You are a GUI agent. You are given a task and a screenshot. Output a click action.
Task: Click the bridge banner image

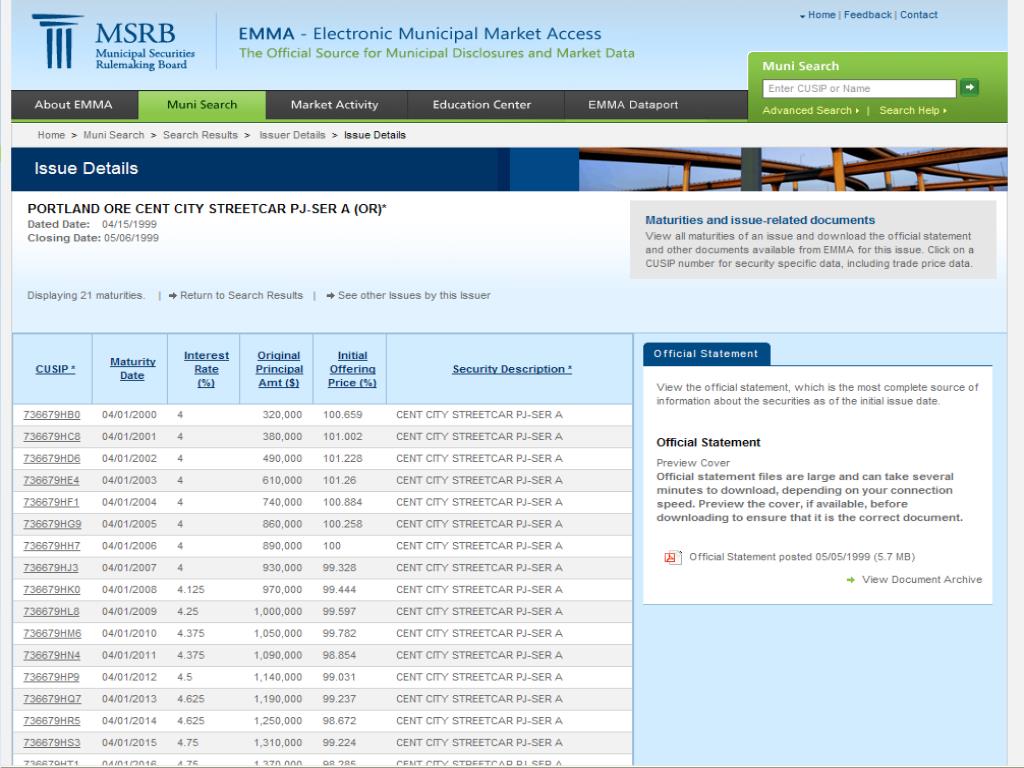793,169
